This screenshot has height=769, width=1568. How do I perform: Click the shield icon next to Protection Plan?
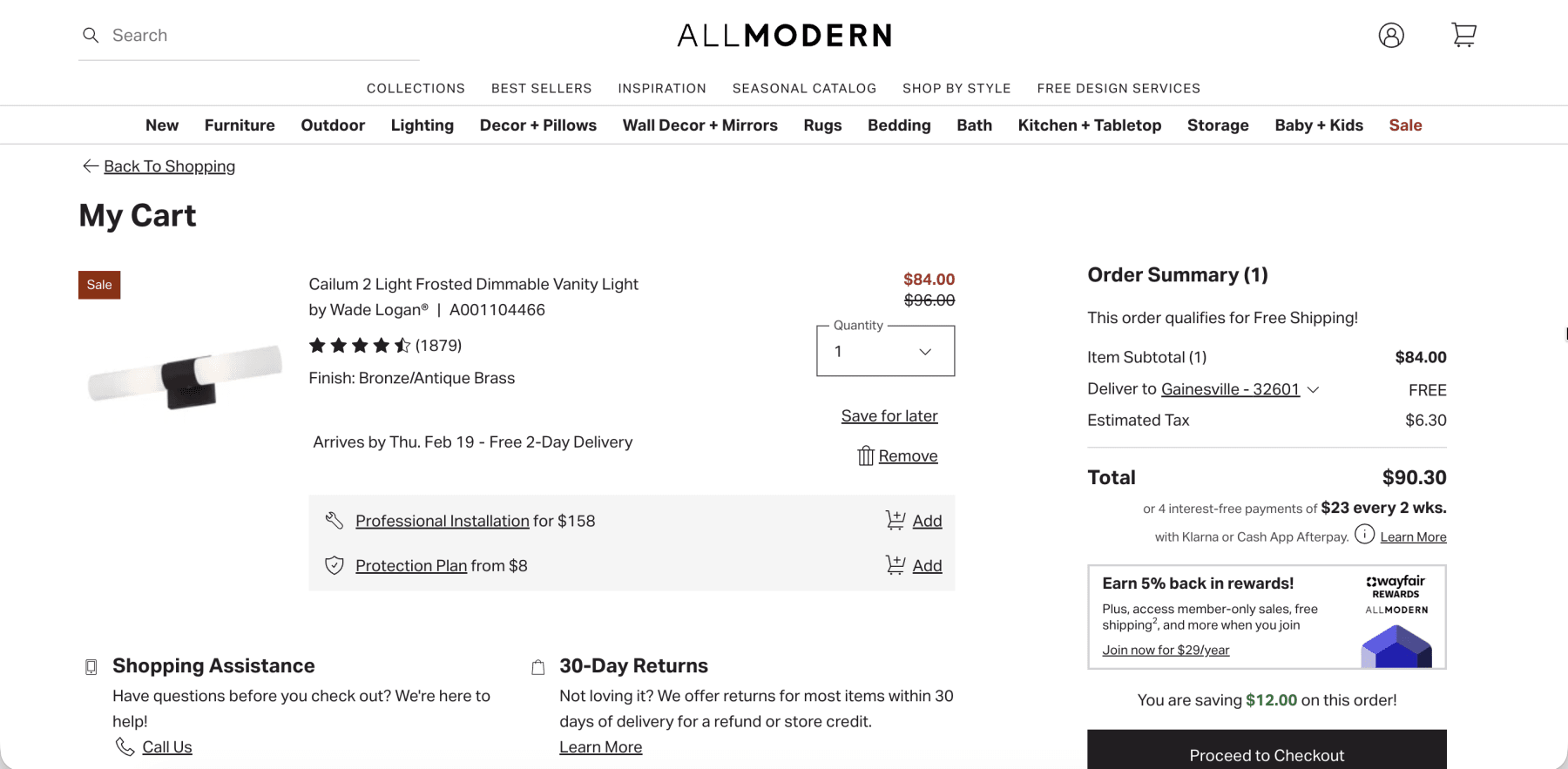(x=335, y=565)
